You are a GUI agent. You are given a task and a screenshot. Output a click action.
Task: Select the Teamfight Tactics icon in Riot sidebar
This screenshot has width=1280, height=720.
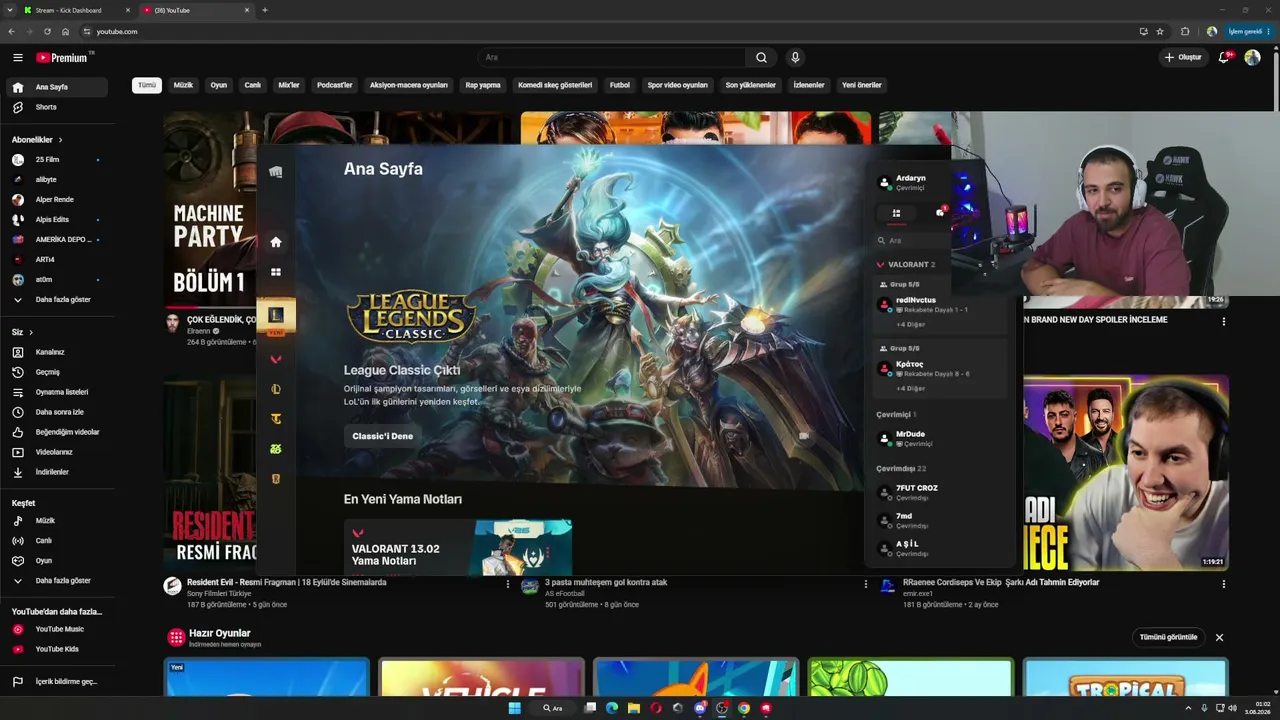click(276, 419)
